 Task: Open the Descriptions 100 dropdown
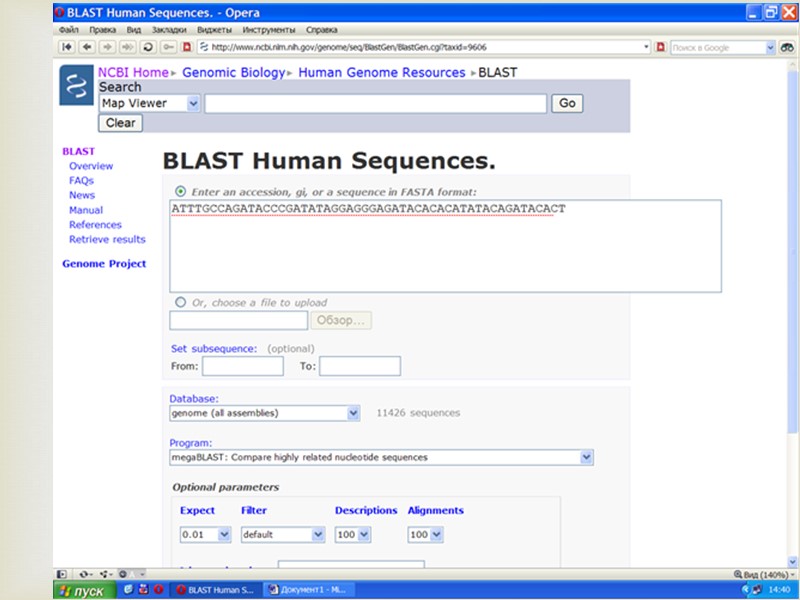pyautogui.click(x=364, y=535)
